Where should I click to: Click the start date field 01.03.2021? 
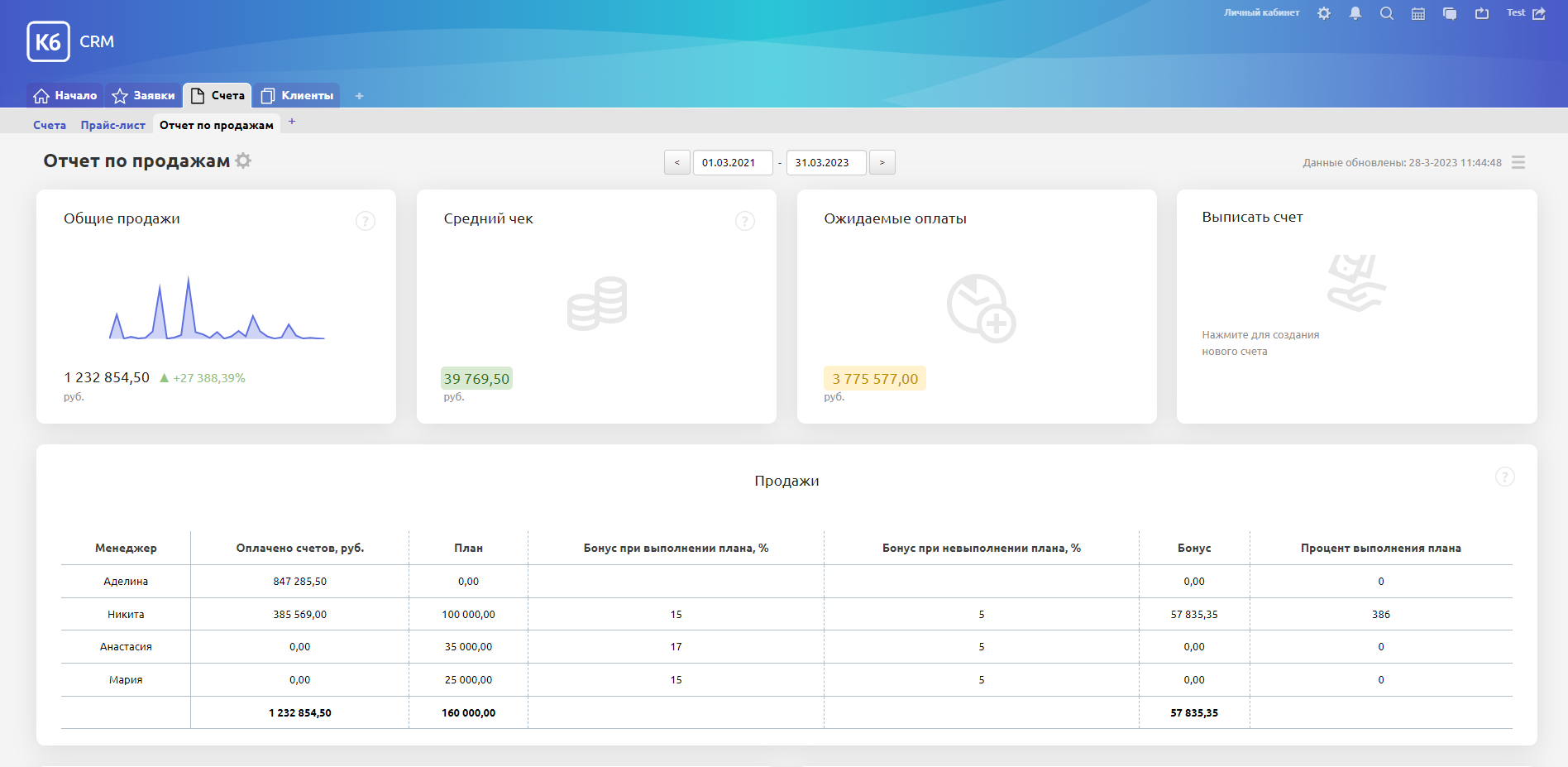(732, 162)
